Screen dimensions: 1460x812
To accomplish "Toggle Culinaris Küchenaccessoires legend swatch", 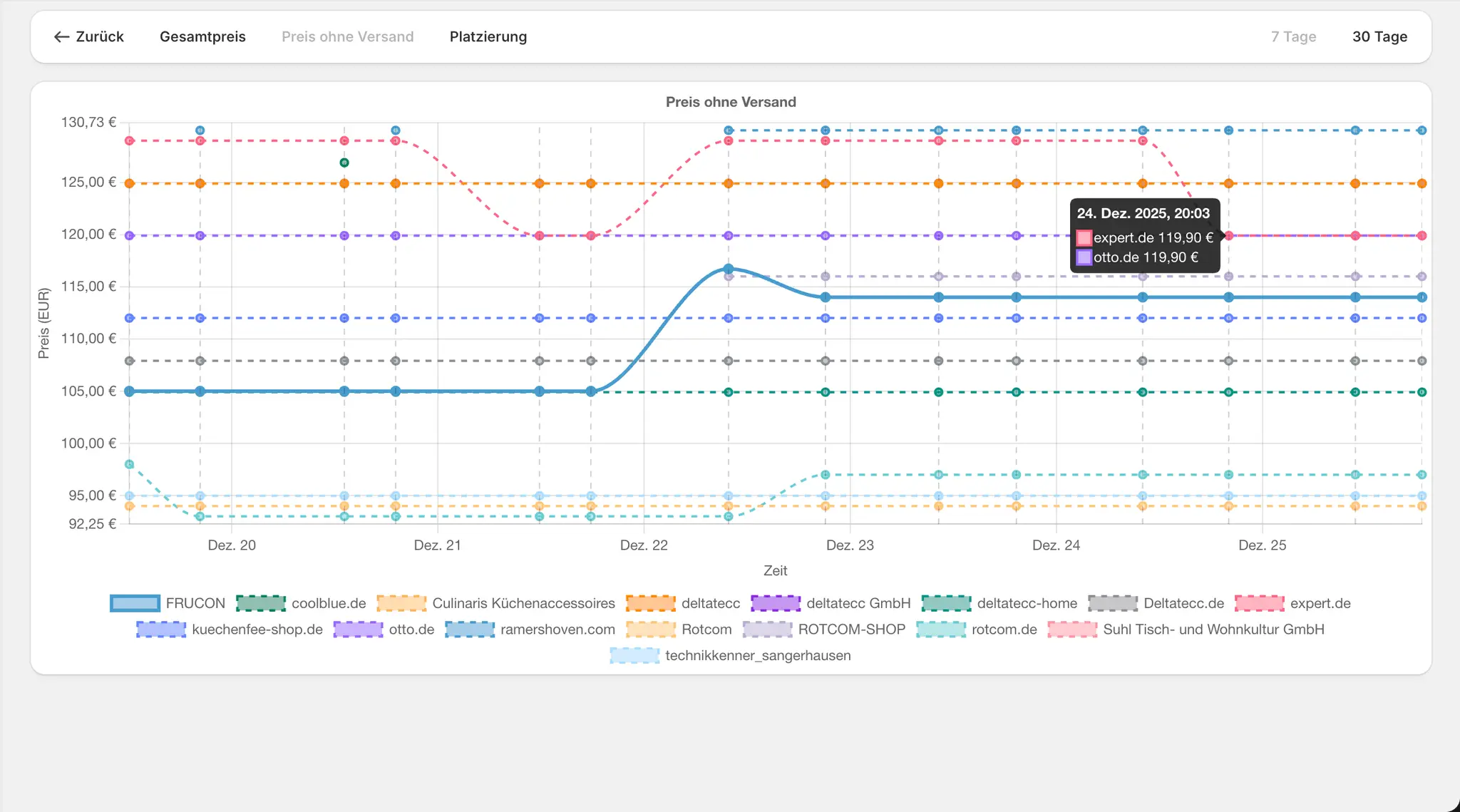I will (401, 603).
